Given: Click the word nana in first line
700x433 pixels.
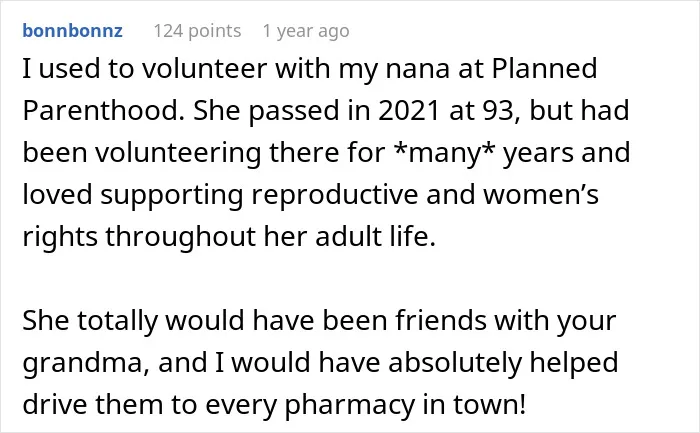Looking at the screenshot, I should coord(417,69).
